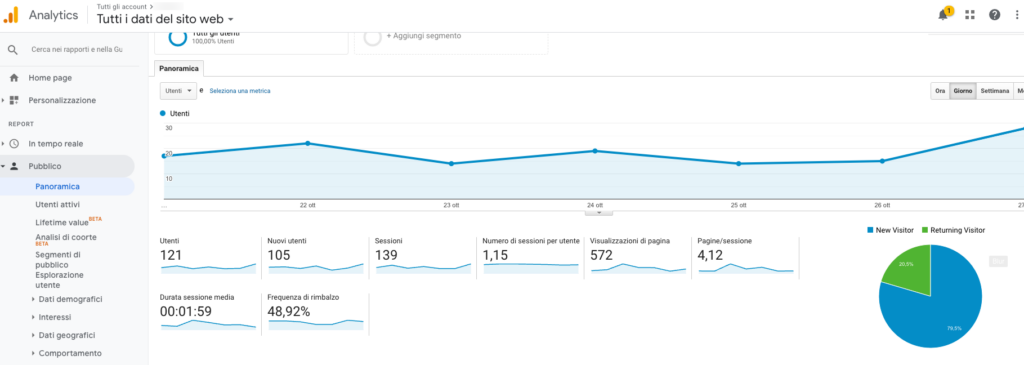Open the Google apps grid icon
This screenshot has width=1024, height=365.
point(970,15)
